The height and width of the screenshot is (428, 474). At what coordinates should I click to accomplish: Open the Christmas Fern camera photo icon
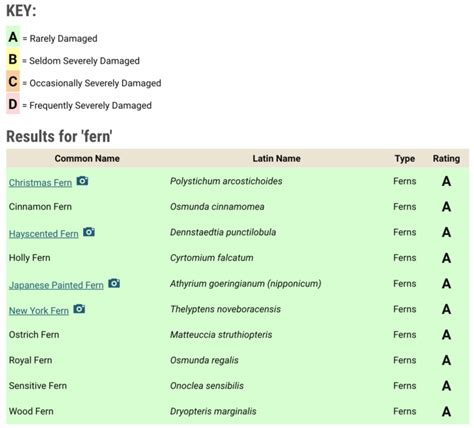tap(82, 181)
